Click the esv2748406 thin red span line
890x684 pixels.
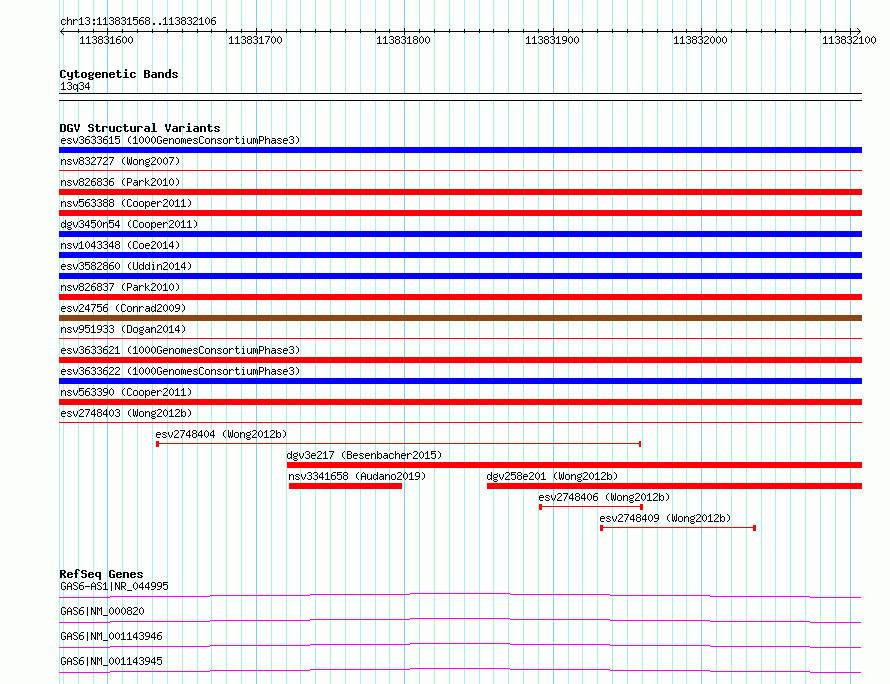pyautogui.click(x=591, y=507)
